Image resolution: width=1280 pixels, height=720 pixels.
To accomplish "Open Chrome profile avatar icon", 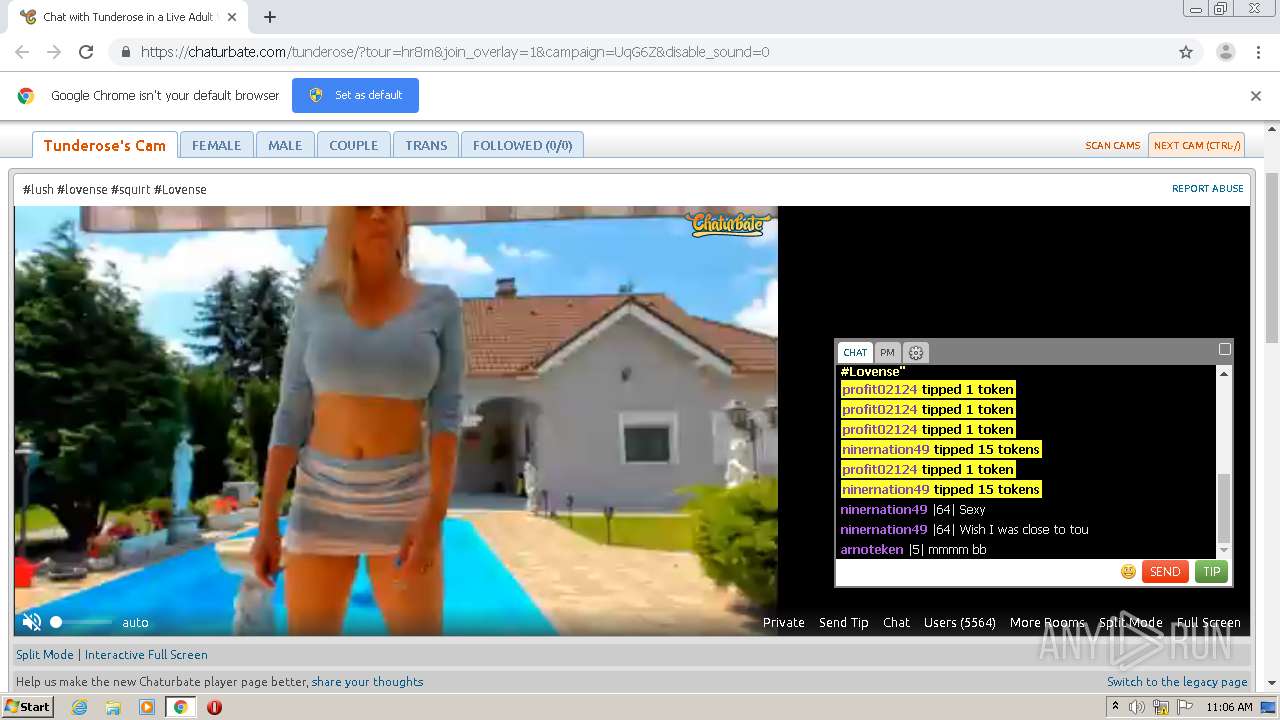I will pos(1225,52).
